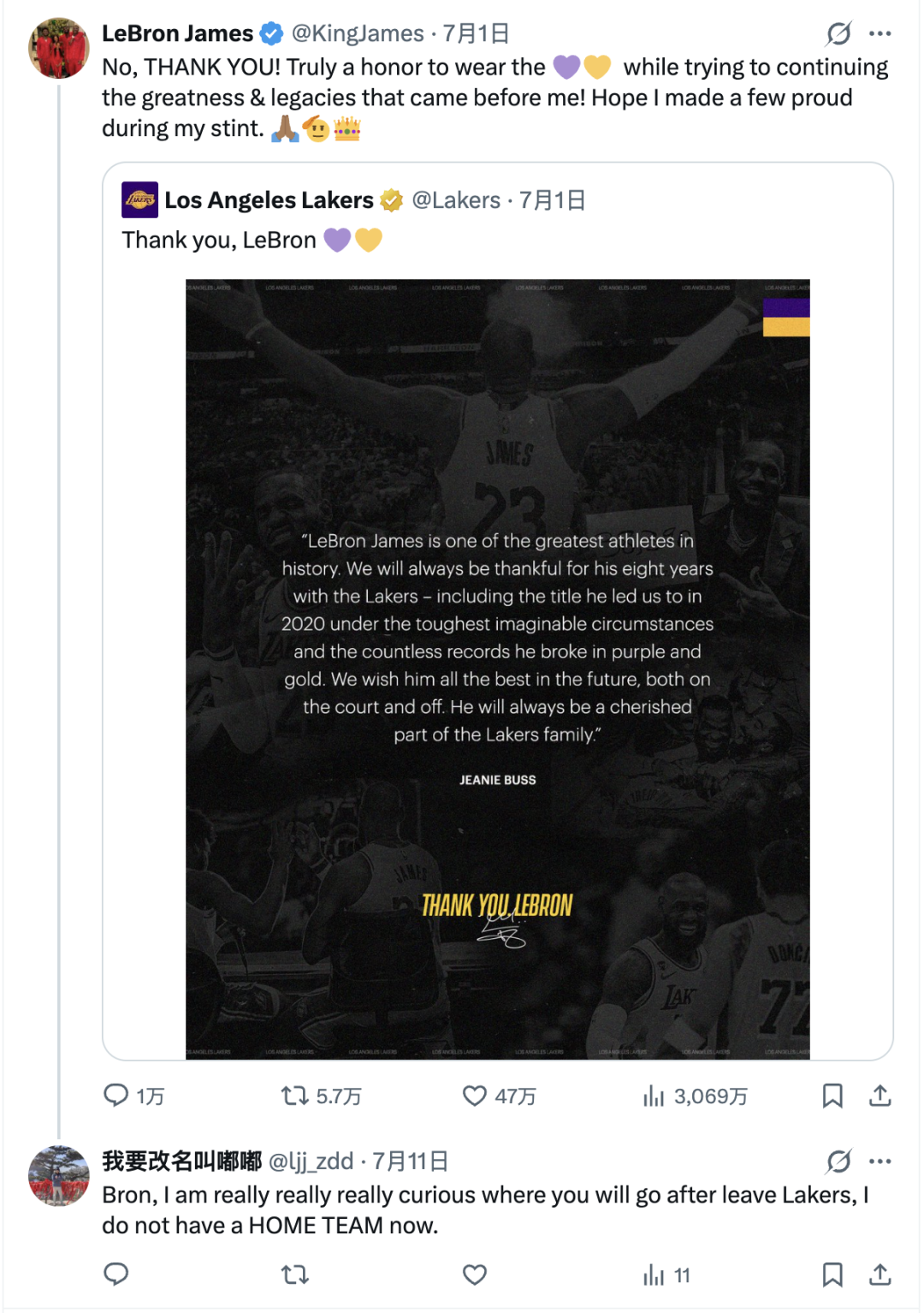Click LeBron James profile avatar
This screenshot has height=1313, width=924.
click(x=59, y=48)
